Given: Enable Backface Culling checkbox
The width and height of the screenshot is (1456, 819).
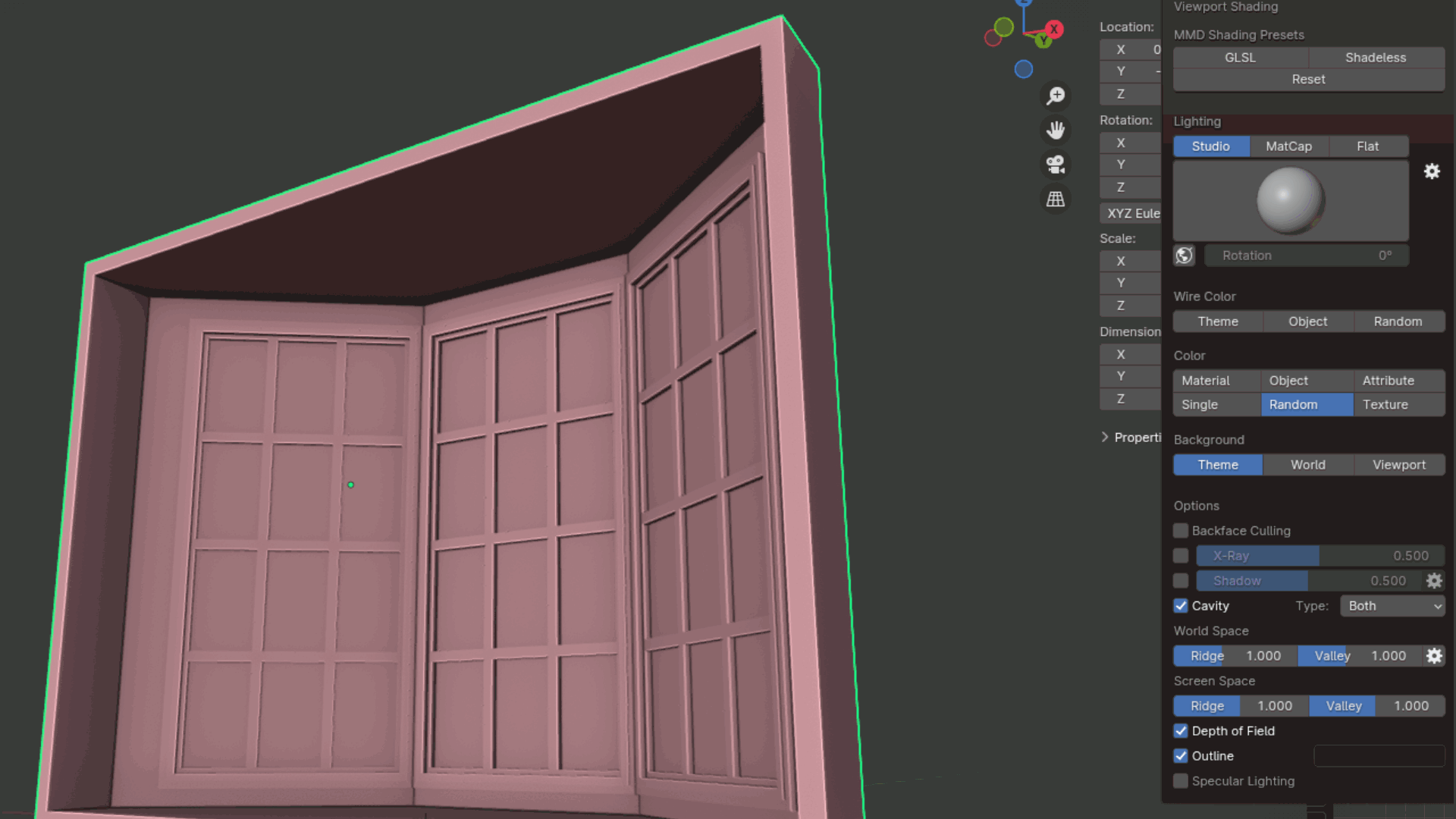Looking at the screenshot, I should pyautogui.click(x=1181, y=531).
